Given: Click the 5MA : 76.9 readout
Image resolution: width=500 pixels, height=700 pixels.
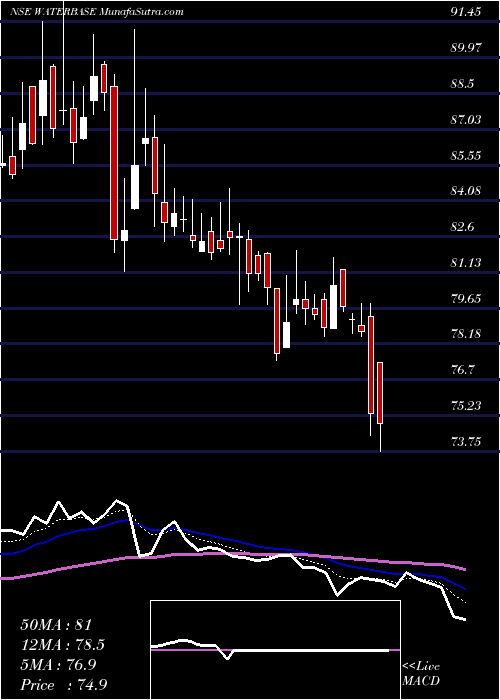Looking at the screenshot, I should (58, 665).
